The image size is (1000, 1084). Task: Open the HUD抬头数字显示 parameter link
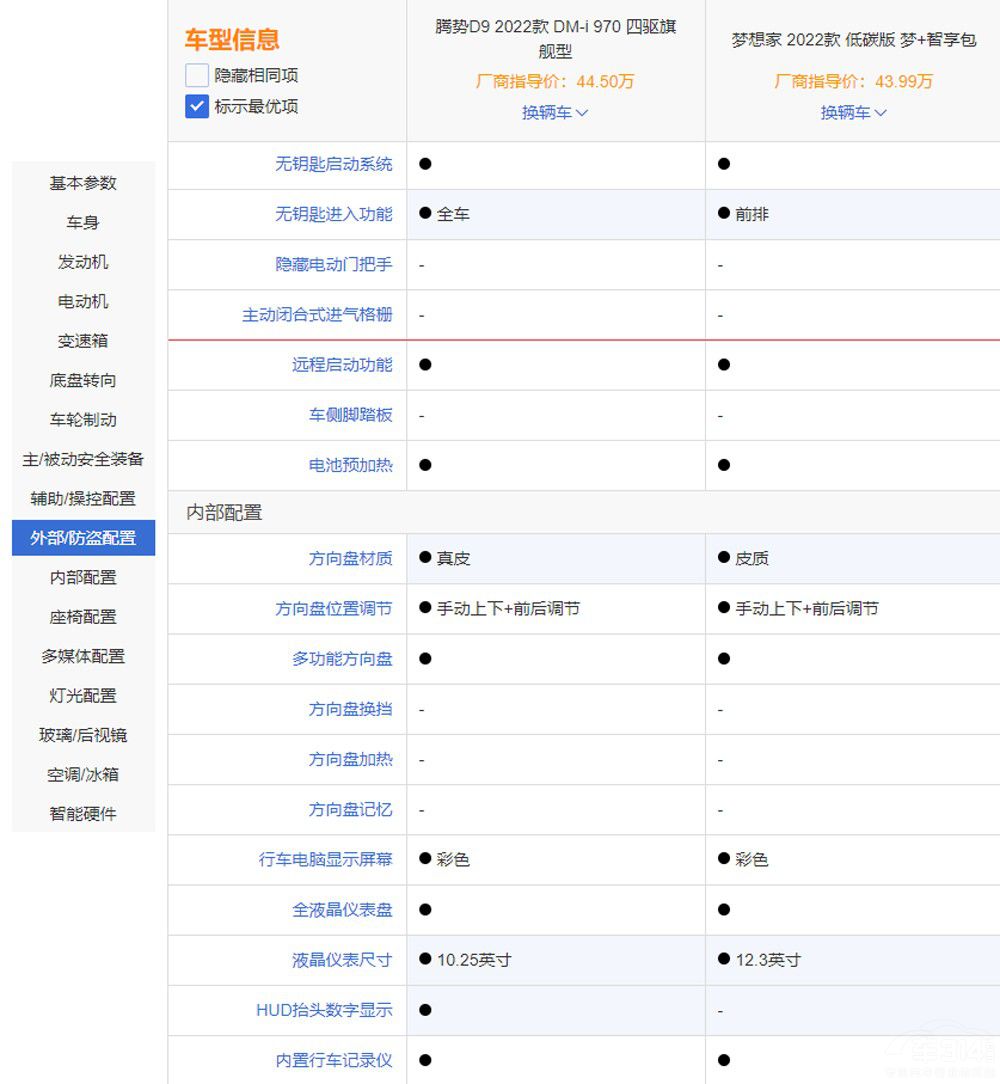coord(324,1010)
